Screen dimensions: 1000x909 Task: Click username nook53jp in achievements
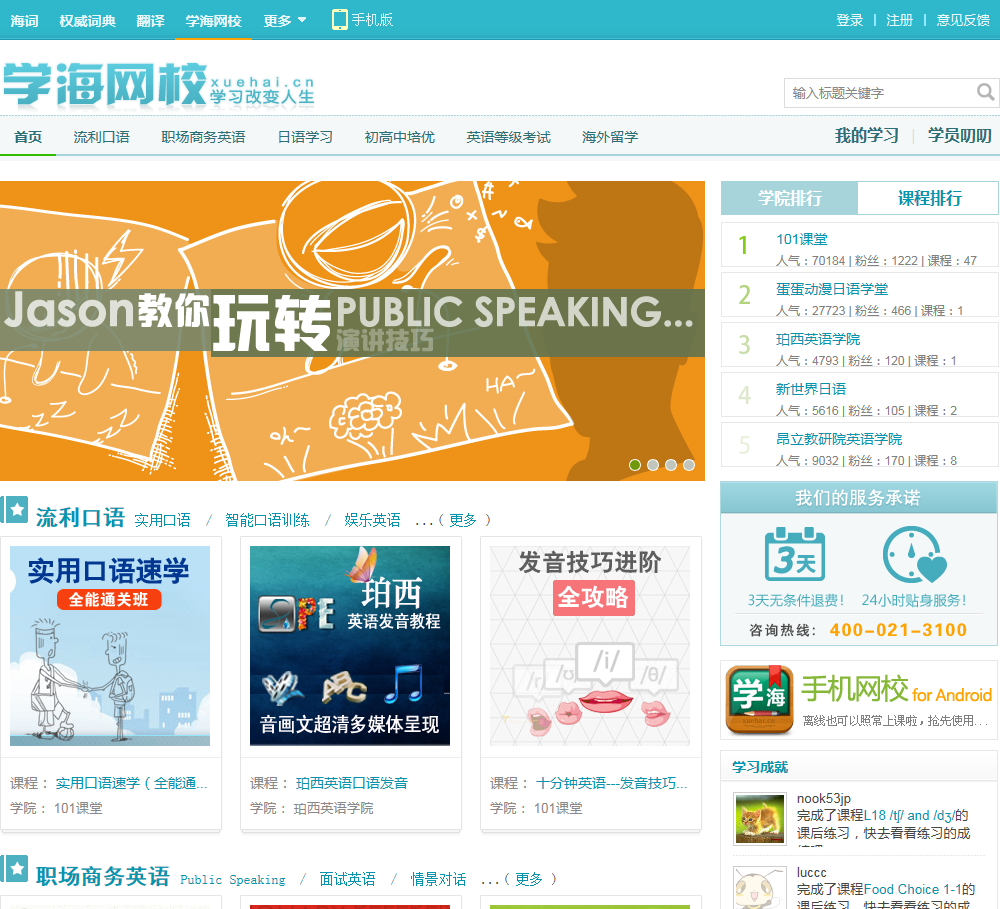(x=823, y=798)
